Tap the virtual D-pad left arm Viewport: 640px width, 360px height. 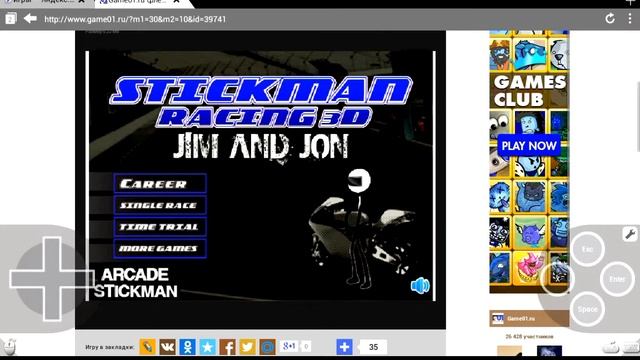point(26,279)
